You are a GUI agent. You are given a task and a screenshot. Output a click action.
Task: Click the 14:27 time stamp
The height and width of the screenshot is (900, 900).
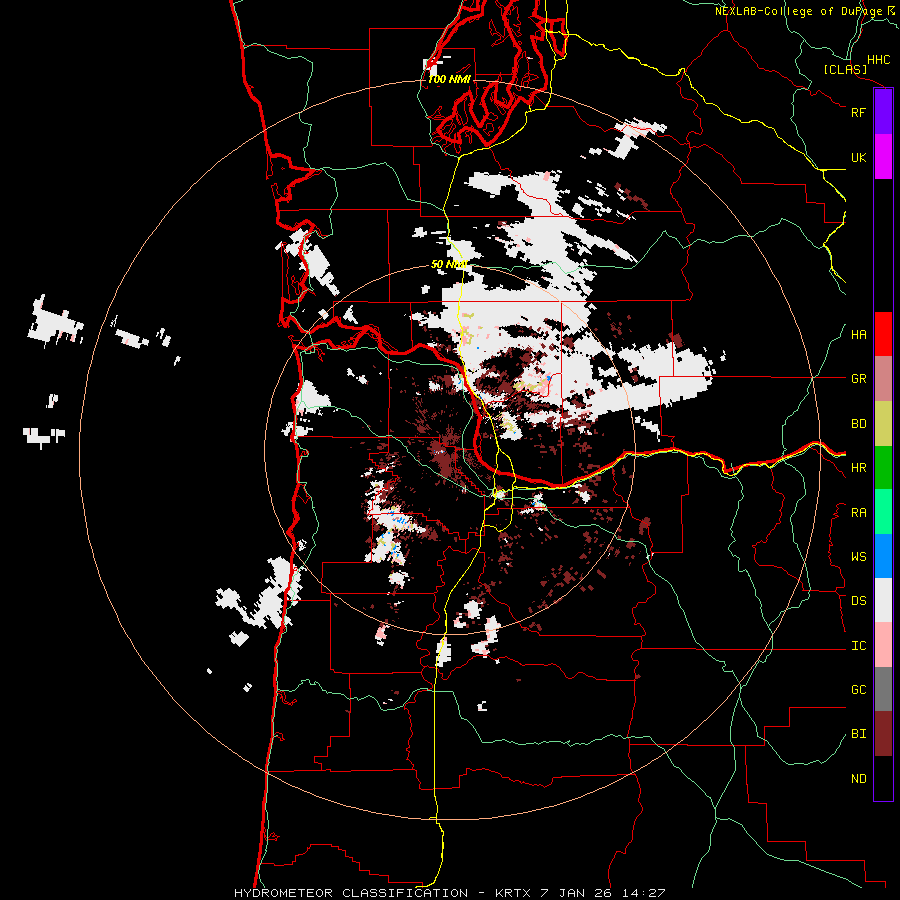[646, 893]
